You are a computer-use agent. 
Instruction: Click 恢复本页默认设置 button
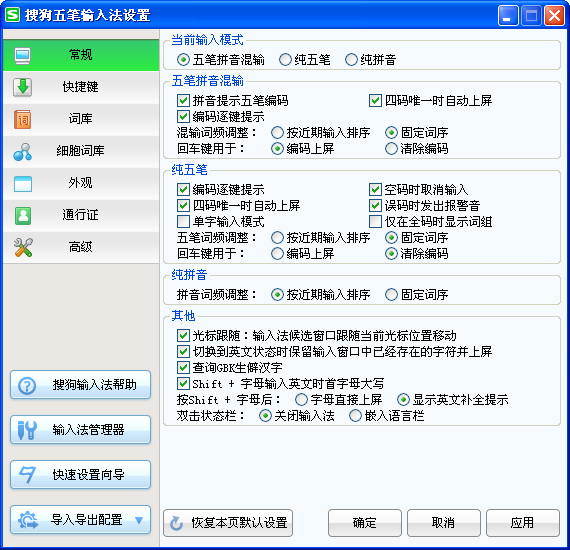[x=228, y=523]
